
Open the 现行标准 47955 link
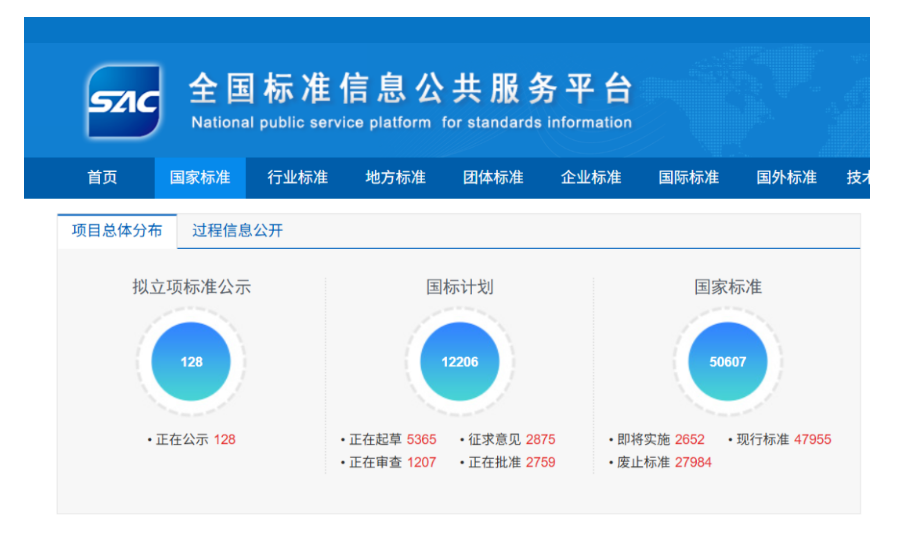pyautogui.click(x=780, y=439)
